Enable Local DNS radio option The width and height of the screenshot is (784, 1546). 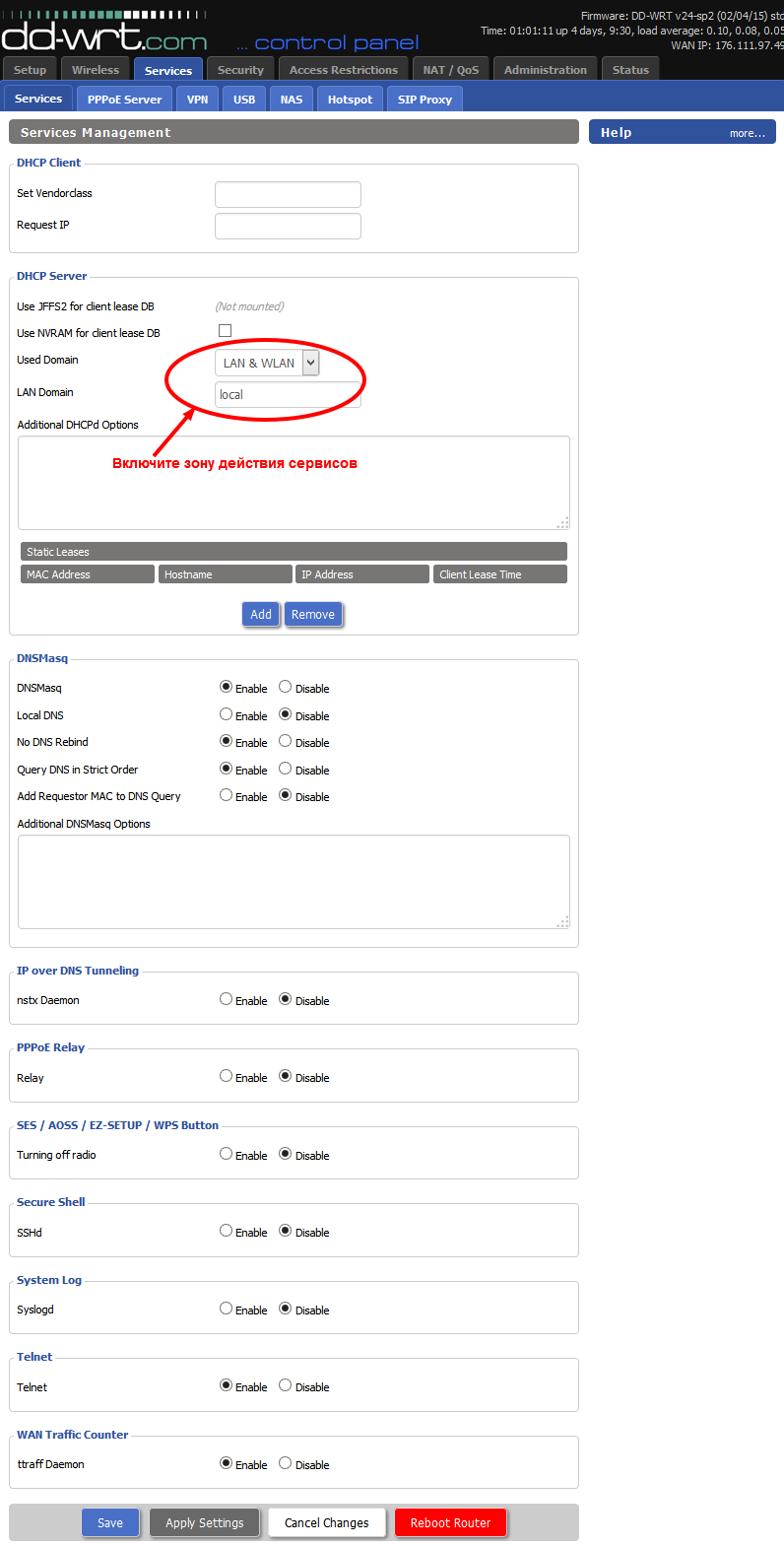[226, 714]
